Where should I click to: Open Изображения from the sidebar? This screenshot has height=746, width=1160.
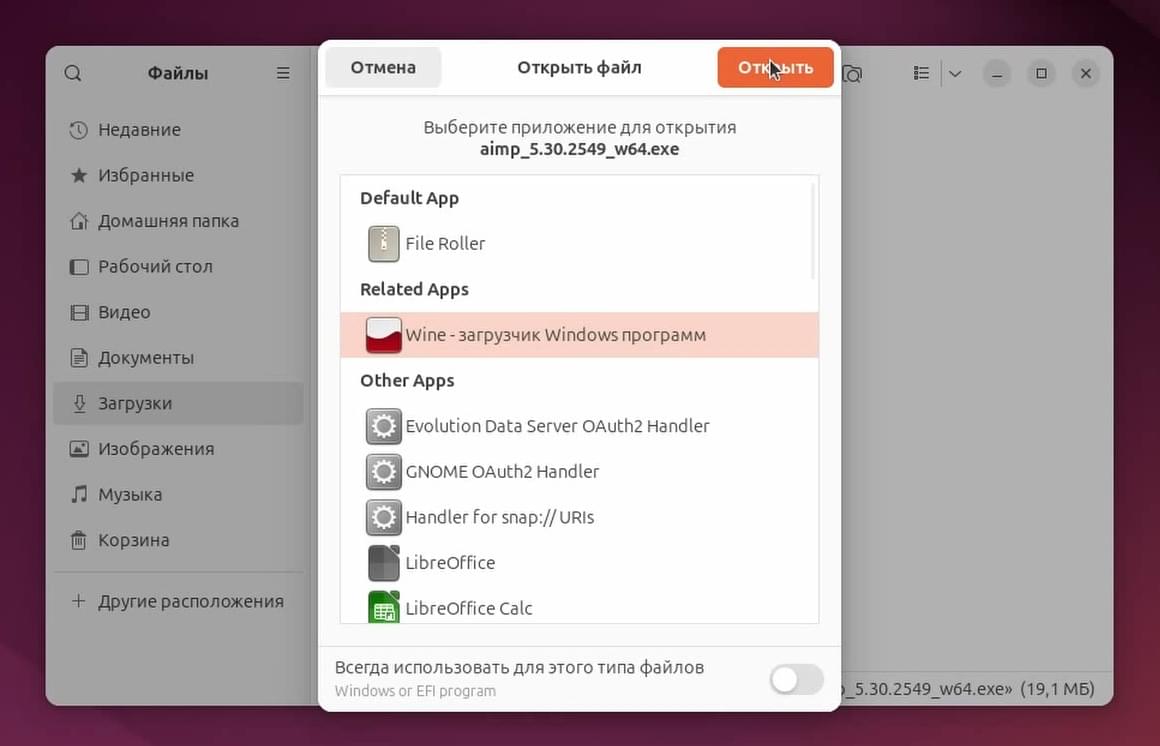[x=178, y=448]
